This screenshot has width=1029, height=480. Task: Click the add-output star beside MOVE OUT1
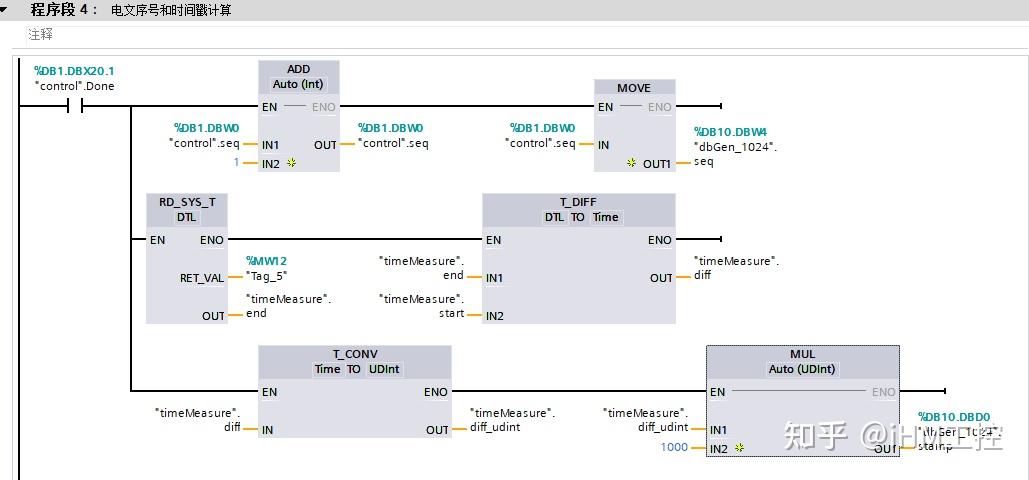pyautogui.click(x=631, y=163)
